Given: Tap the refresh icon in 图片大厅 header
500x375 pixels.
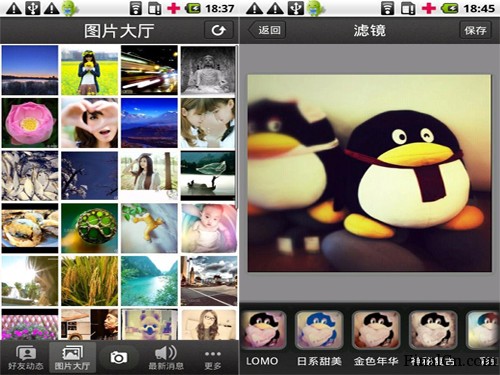Looking at the screenshot, I should tap(218, 30).
